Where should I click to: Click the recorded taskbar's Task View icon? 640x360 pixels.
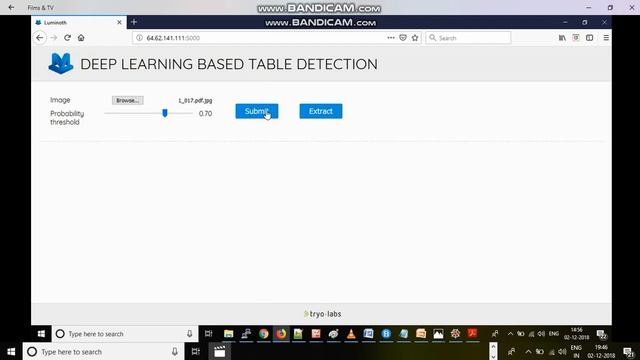point(209,334)
